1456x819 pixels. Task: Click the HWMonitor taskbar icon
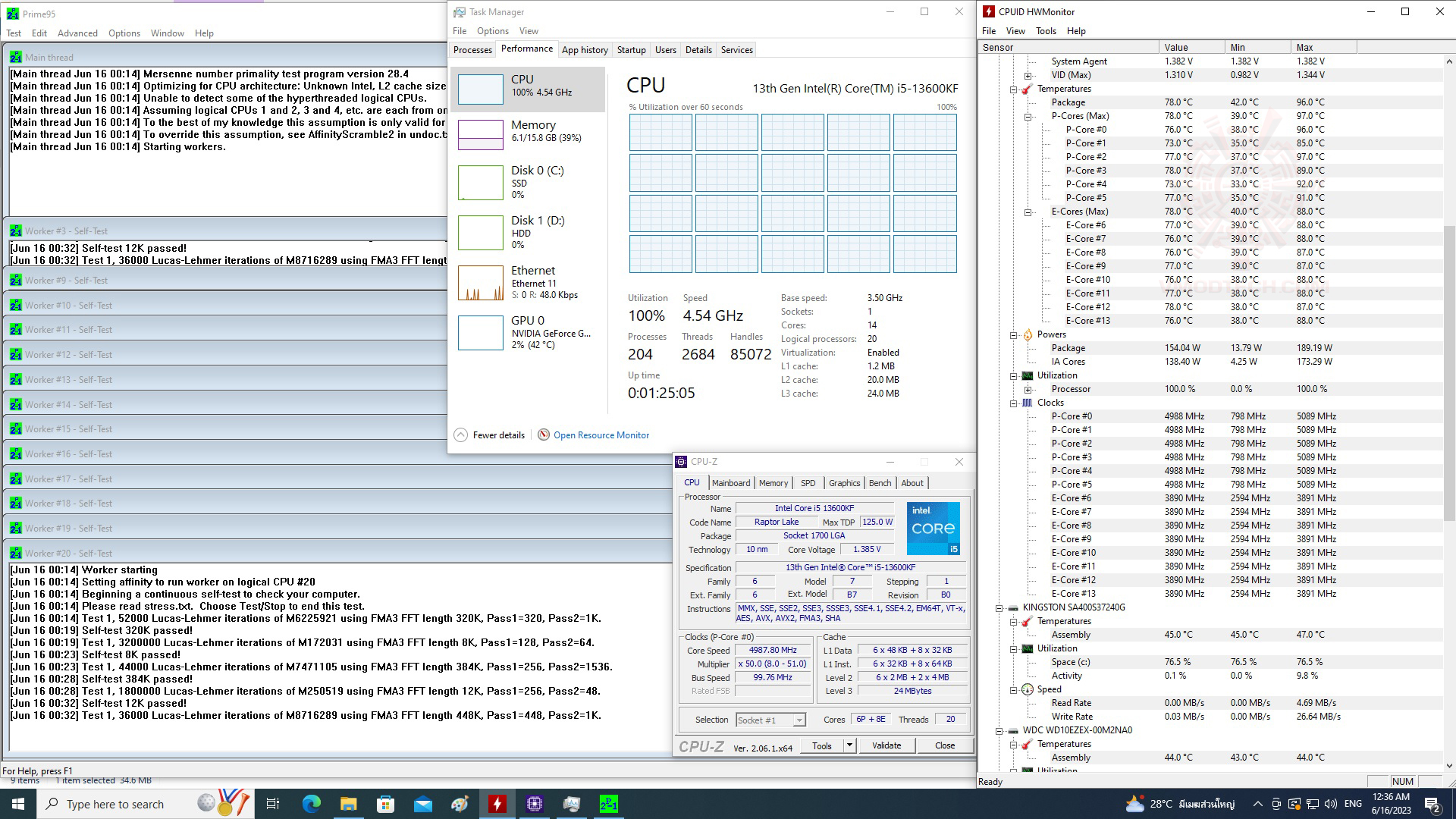click(497, 804)
